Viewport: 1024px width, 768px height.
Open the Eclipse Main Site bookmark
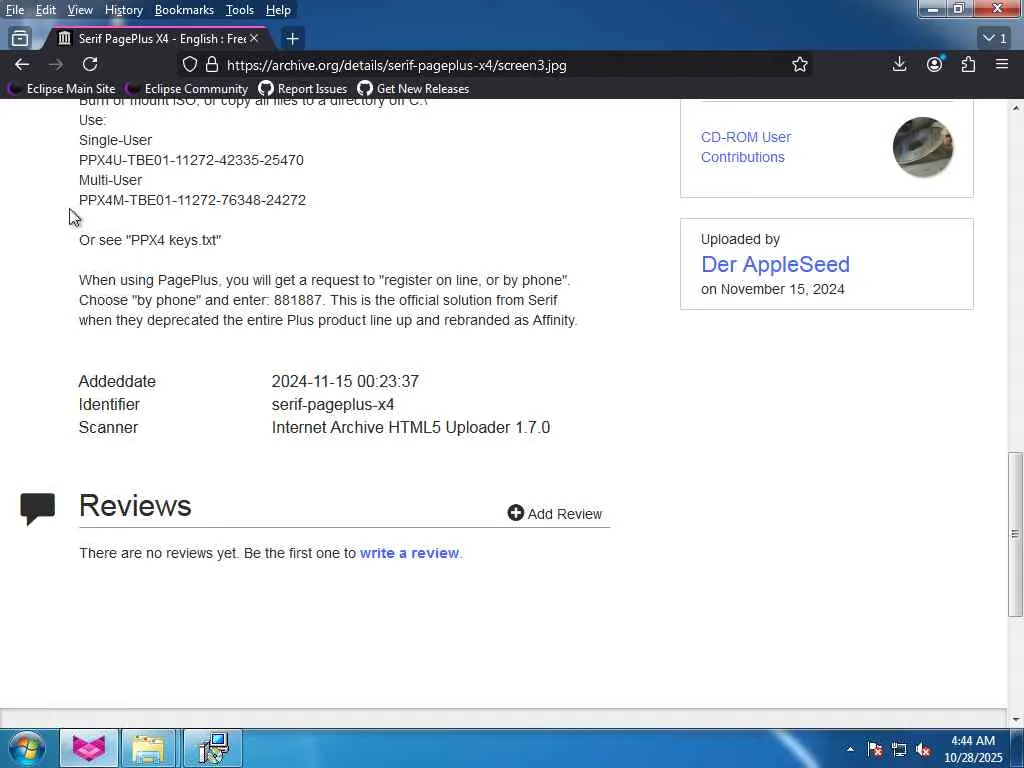click(61, 88)
